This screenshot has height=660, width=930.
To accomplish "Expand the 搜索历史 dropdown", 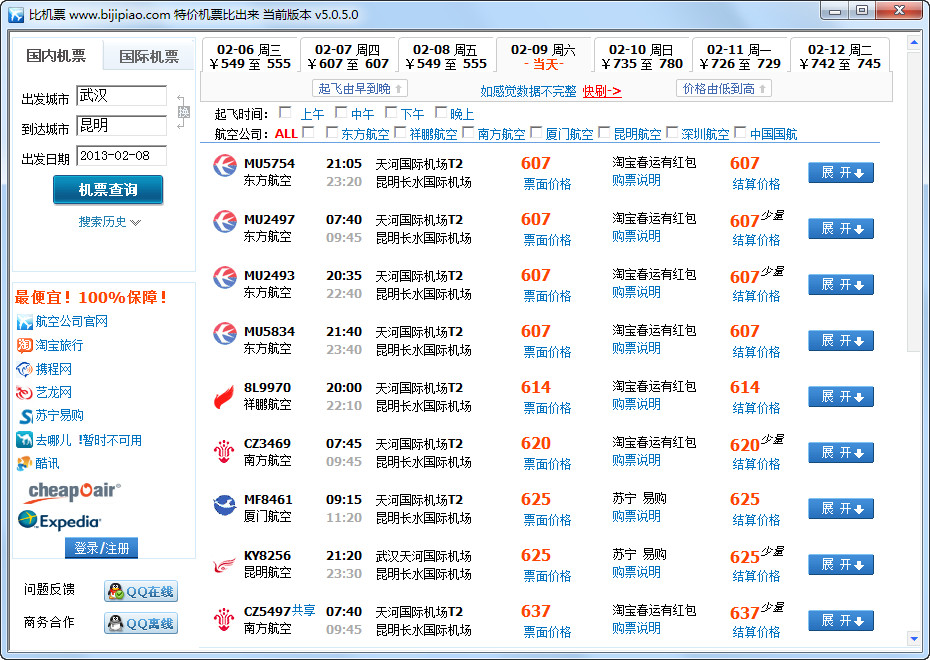I will click(110, 222).
